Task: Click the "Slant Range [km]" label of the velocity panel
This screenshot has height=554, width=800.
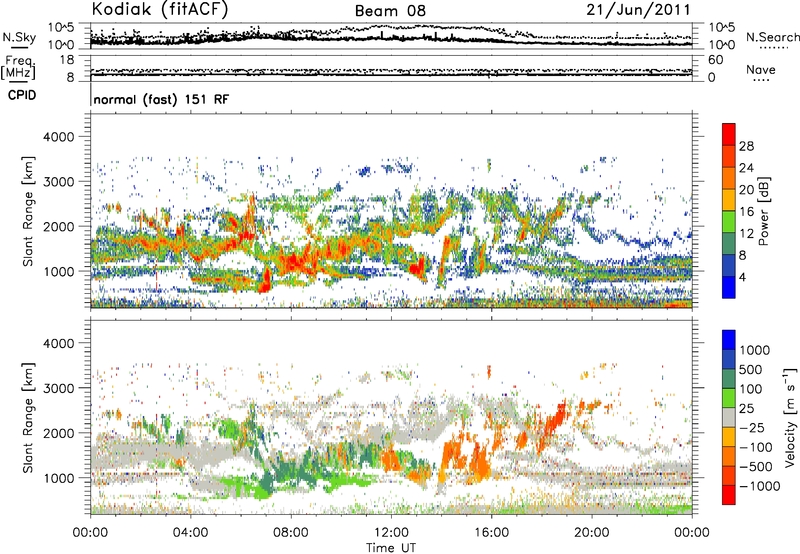Action: (x=28, y=418)
